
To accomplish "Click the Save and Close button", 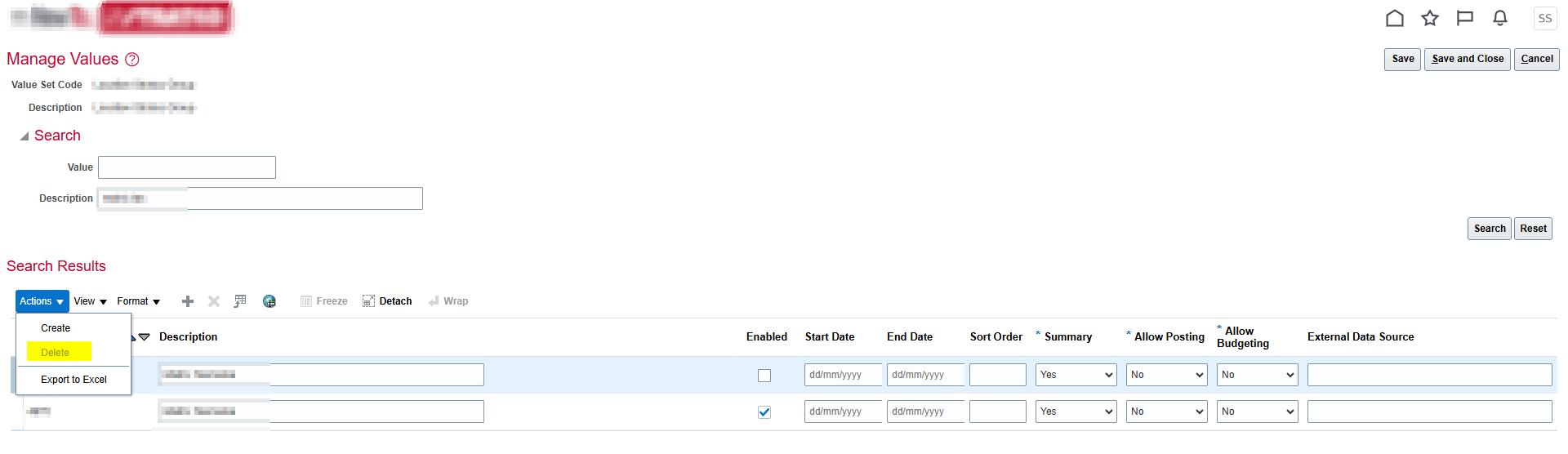I will pos(1468,59).
